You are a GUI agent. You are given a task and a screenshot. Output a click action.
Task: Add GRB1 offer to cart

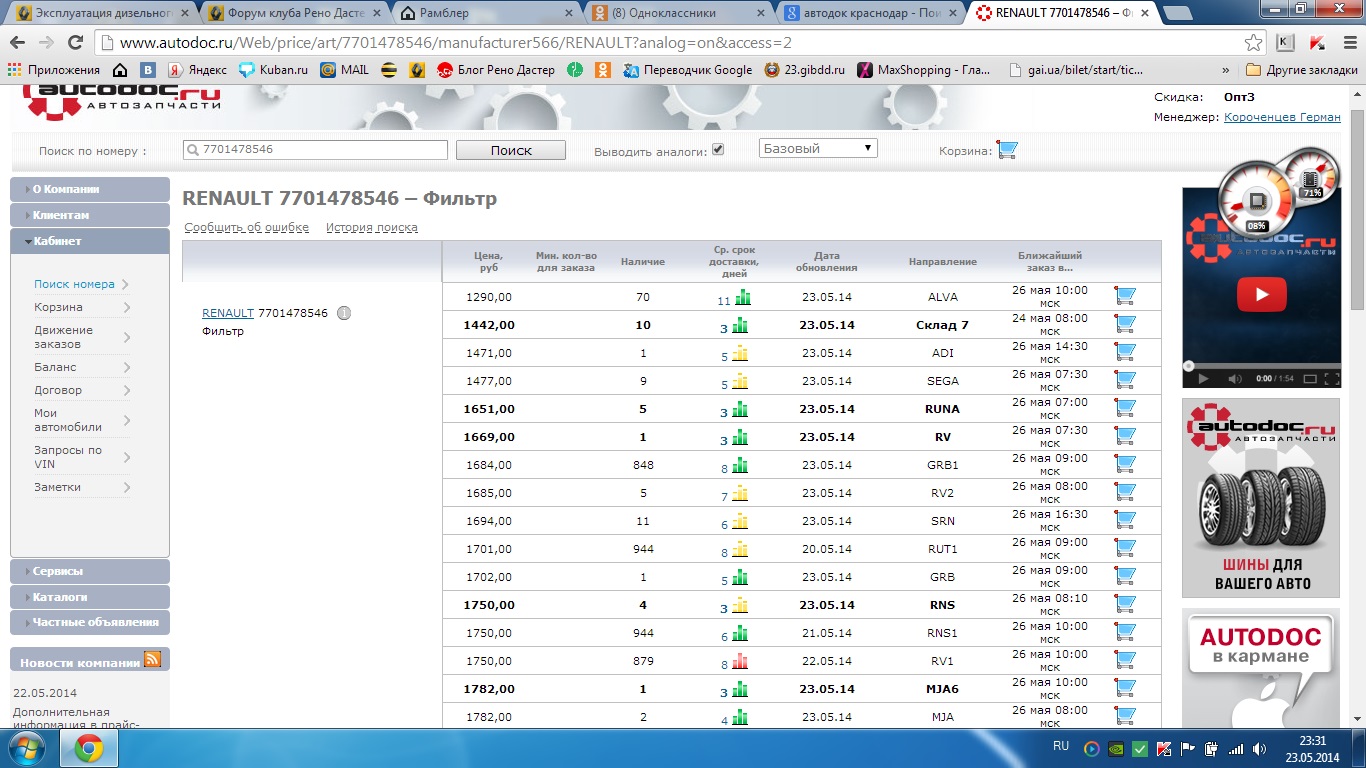pyautogui.click(x=1125, y=464)
